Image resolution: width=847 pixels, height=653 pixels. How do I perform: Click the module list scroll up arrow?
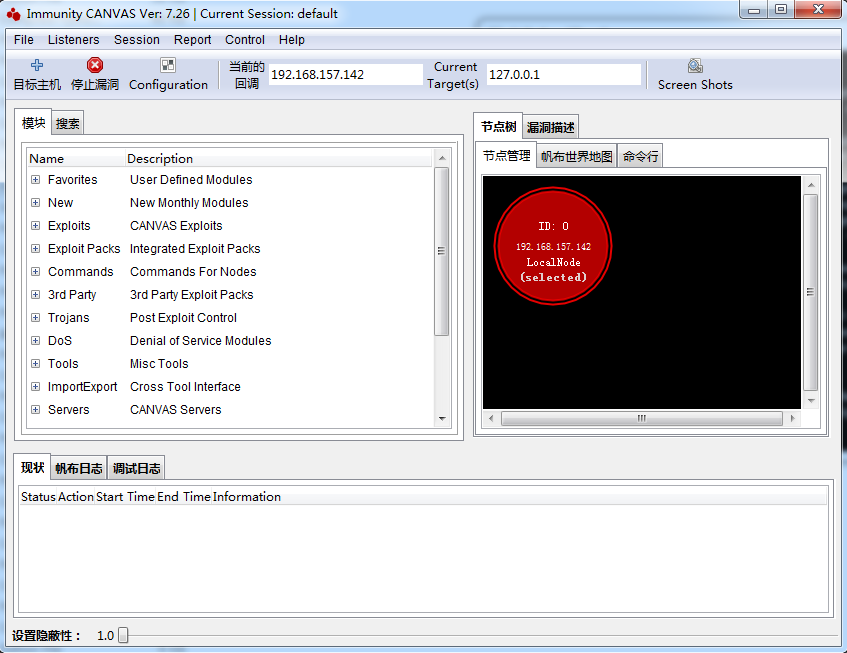click(x=442, y=158)
